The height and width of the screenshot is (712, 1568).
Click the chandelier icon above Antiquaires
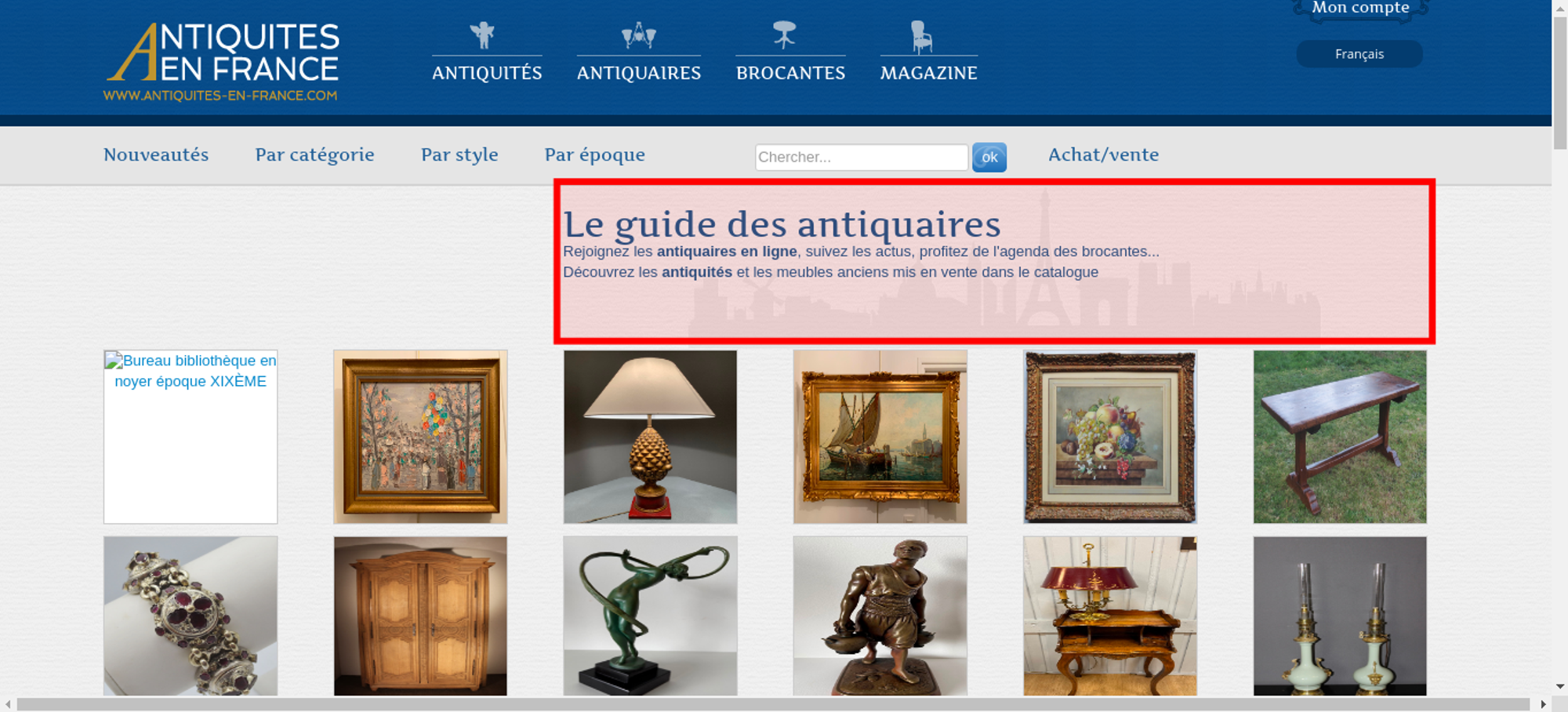pos(638,35)
